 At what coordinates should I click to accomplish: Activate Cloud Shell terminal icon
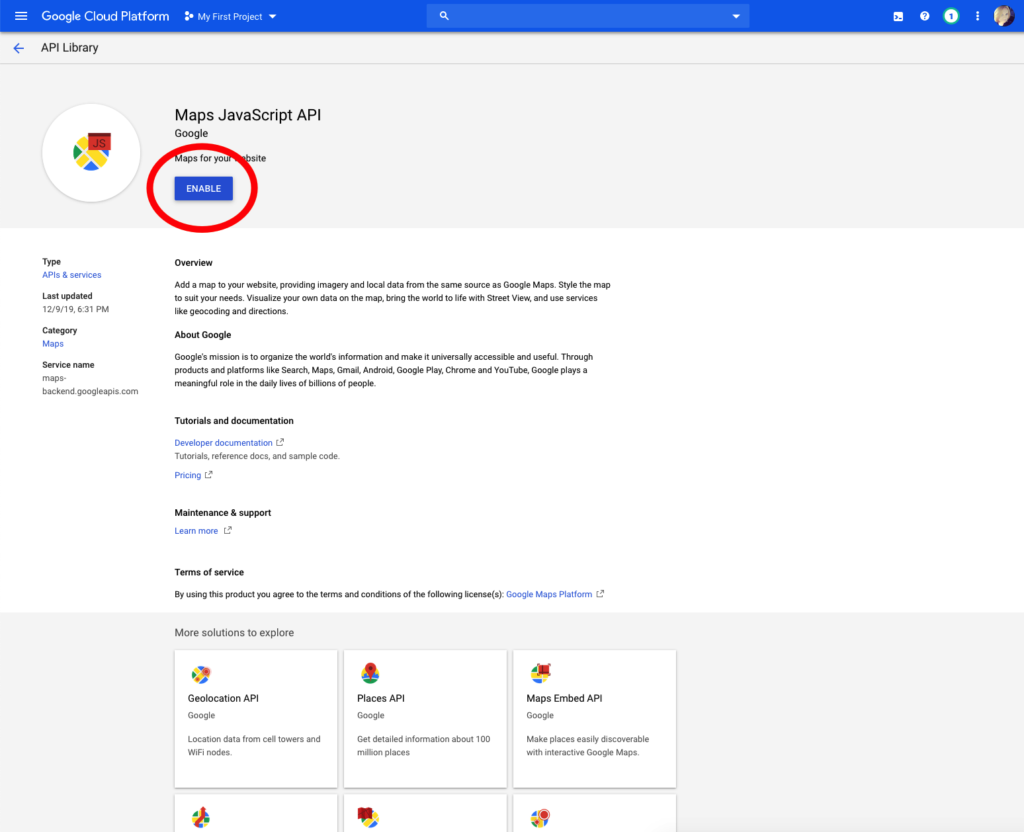click(899, 16)
